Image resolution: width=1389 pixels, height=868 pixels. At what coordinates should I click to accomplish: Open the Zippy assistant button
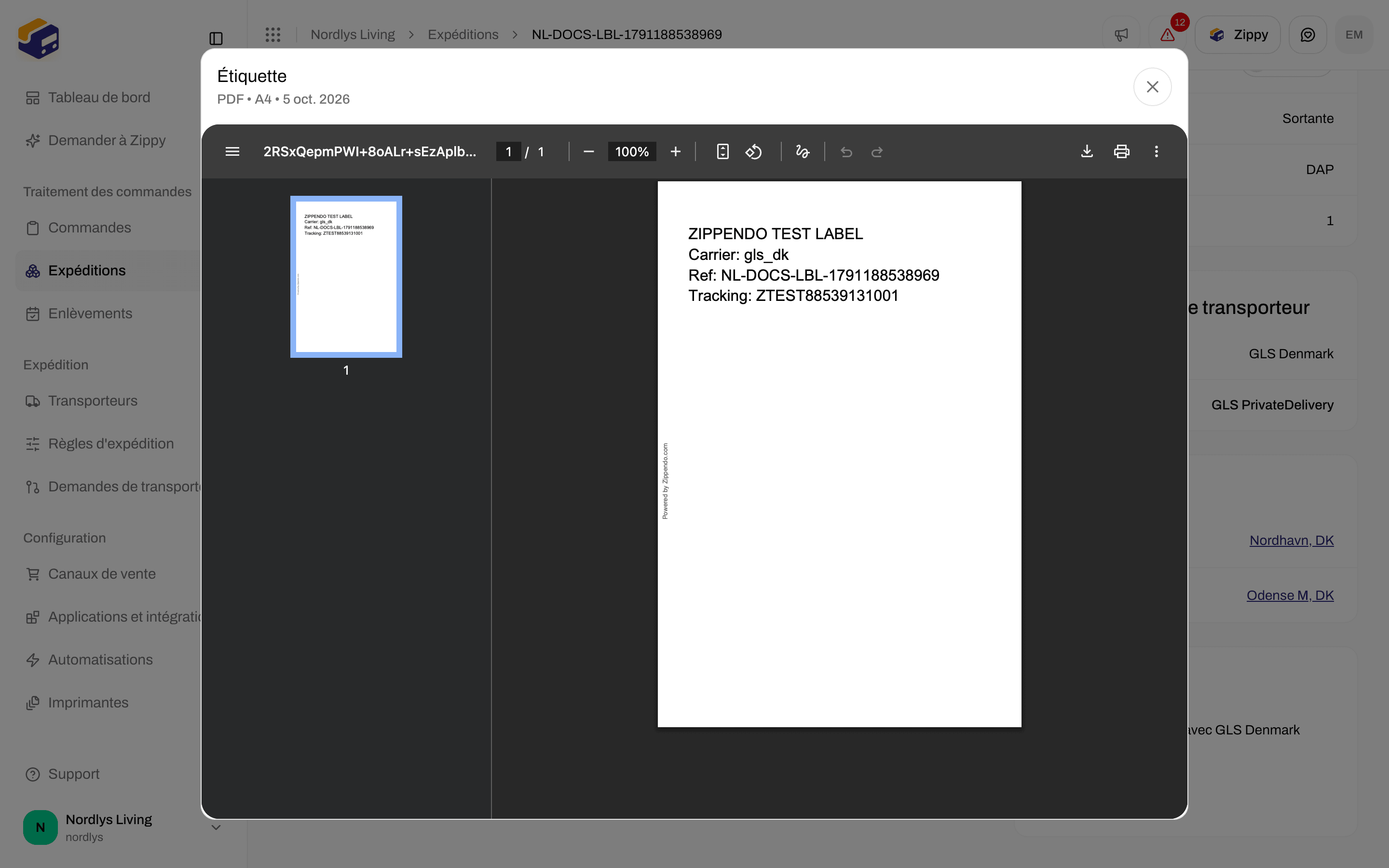coord(1238,34)
